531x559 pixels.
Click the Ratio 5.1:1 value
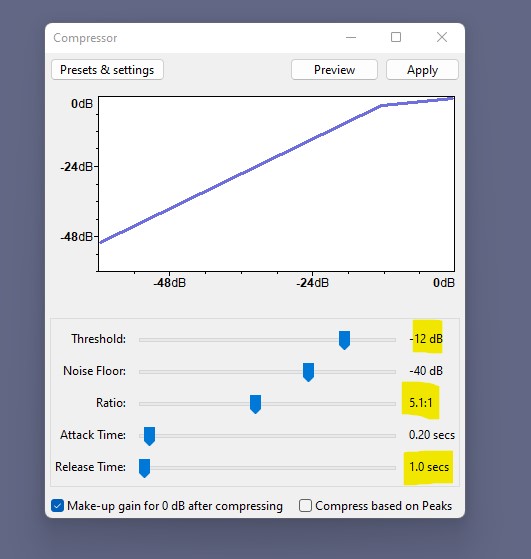[x=420, y=403]
